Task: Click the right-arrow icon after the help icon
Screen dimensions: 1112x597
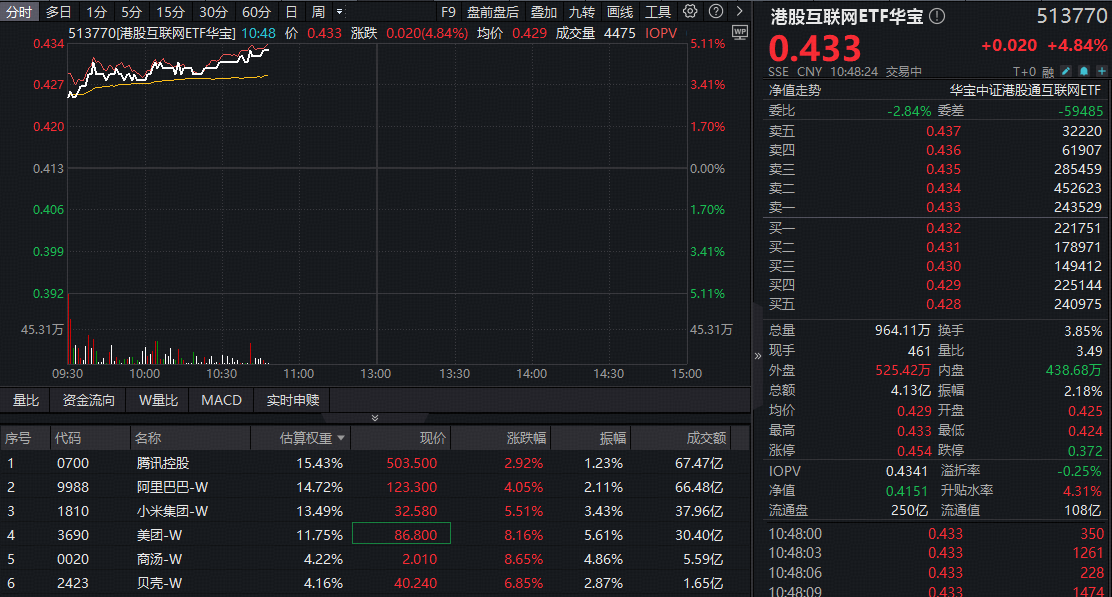Action: [738, 11]
